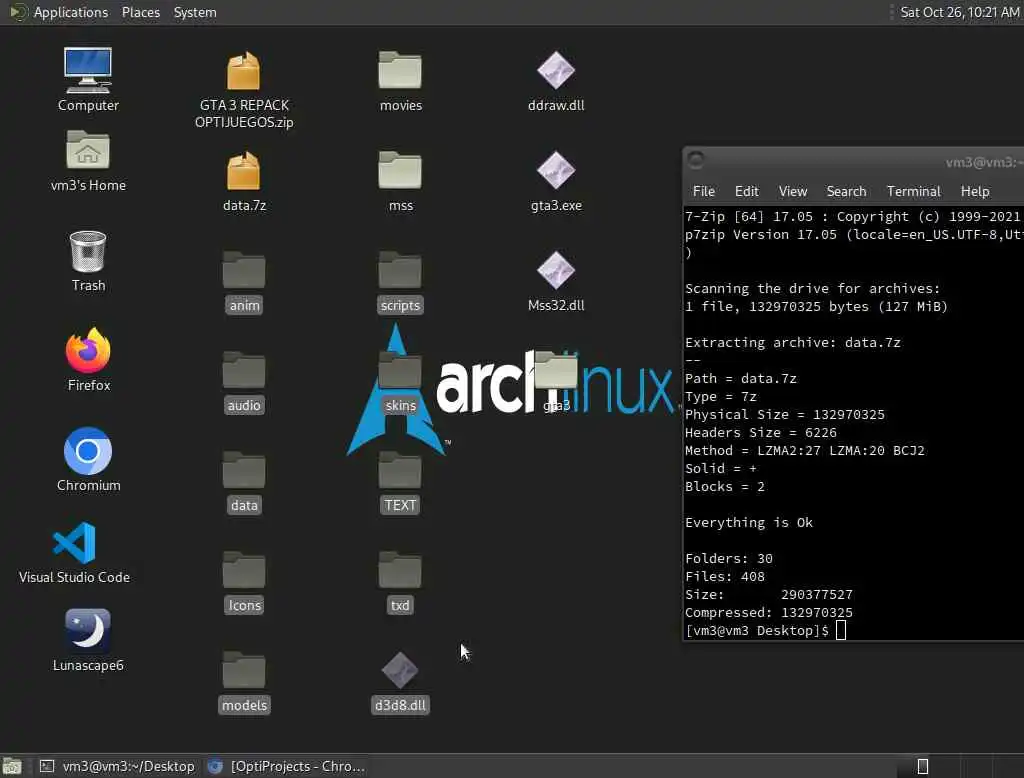The height and width of the screenshot is (778, 1024).
Task: Open the System panel menu
Action: coord(195,12)
